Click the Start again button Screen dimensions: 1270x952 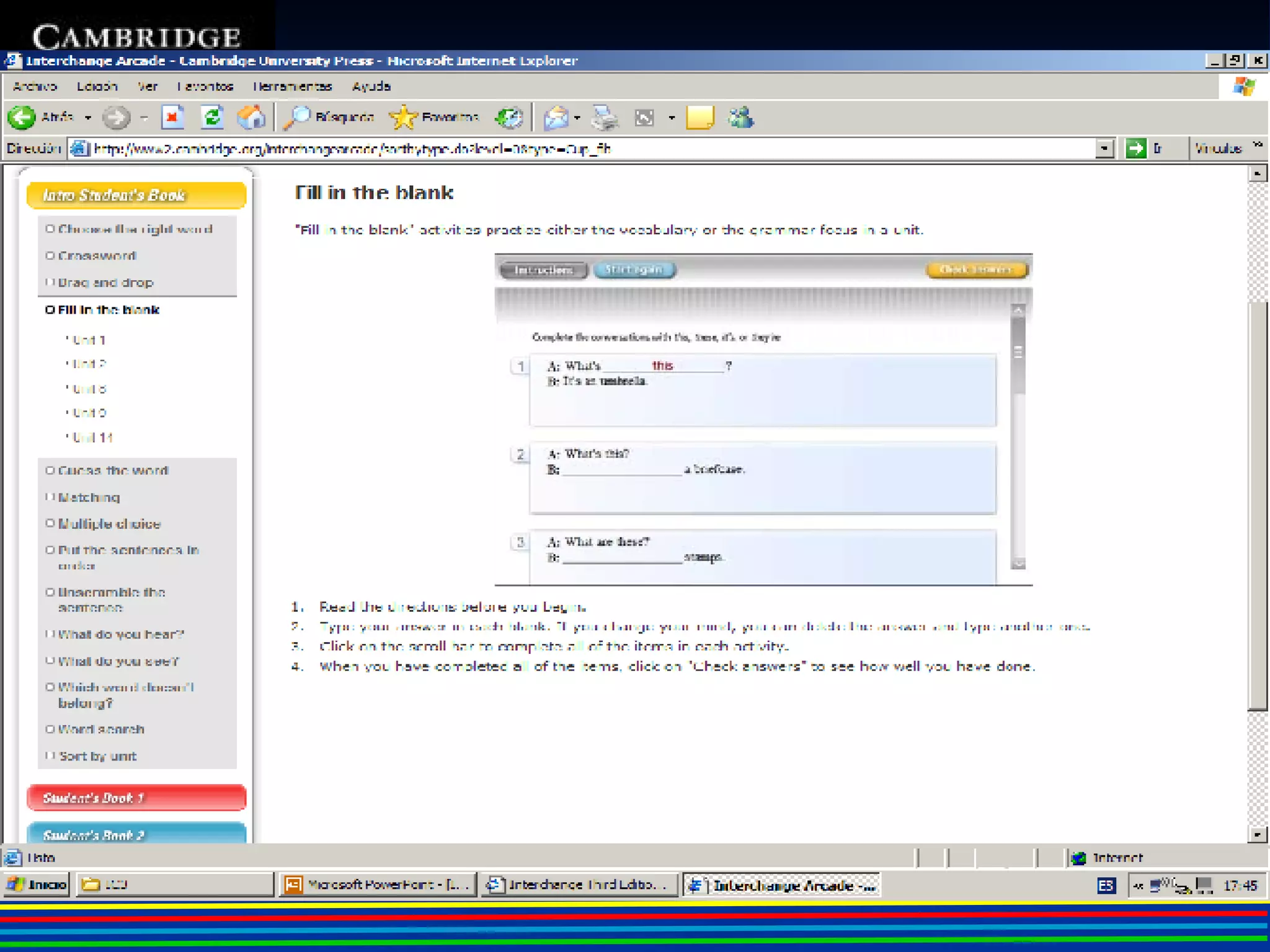point(634,270)
